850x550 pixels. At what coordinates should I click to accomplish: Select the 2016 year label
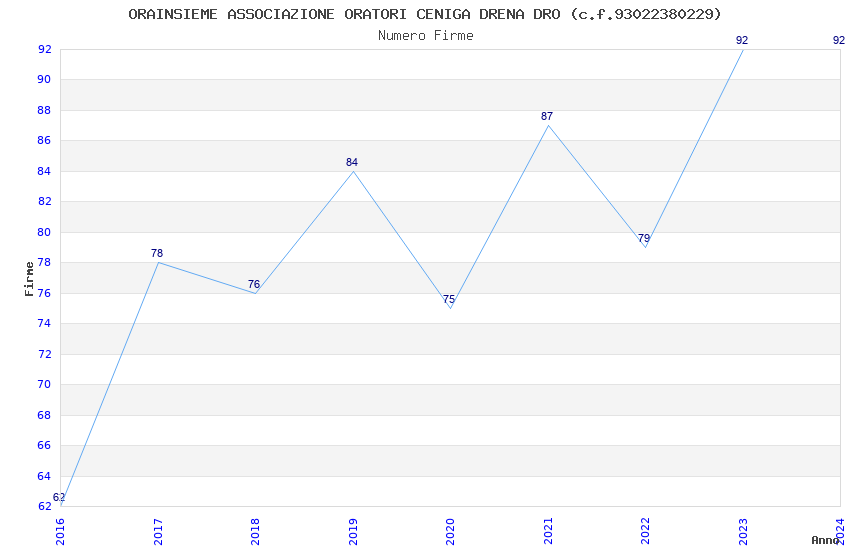click(x=60, y=532)
